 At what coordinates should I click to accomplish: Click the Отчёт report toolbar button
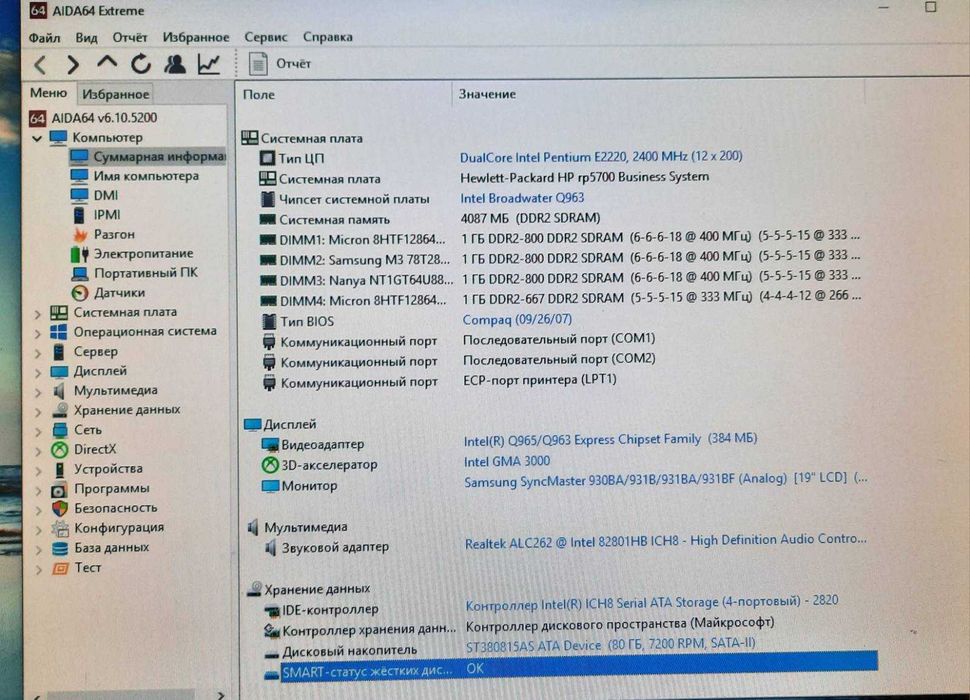click(x=280, y=64)
